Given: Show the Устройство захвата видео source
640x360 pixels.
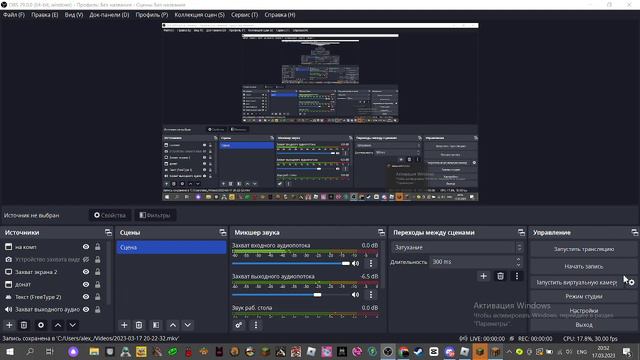Looking at the screenshot, I should (86, 260).
